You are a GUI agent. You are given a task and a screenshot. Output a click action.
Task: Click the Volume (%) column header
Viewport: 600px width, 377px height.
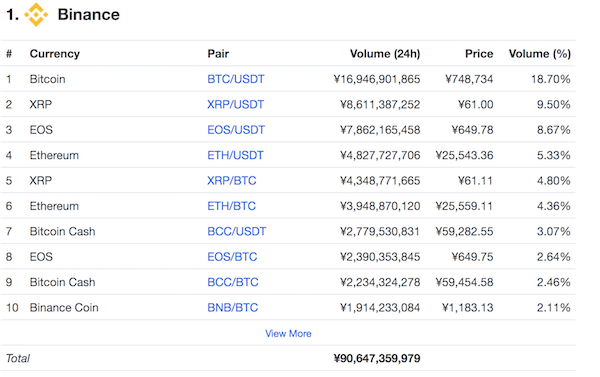(540, 54)
